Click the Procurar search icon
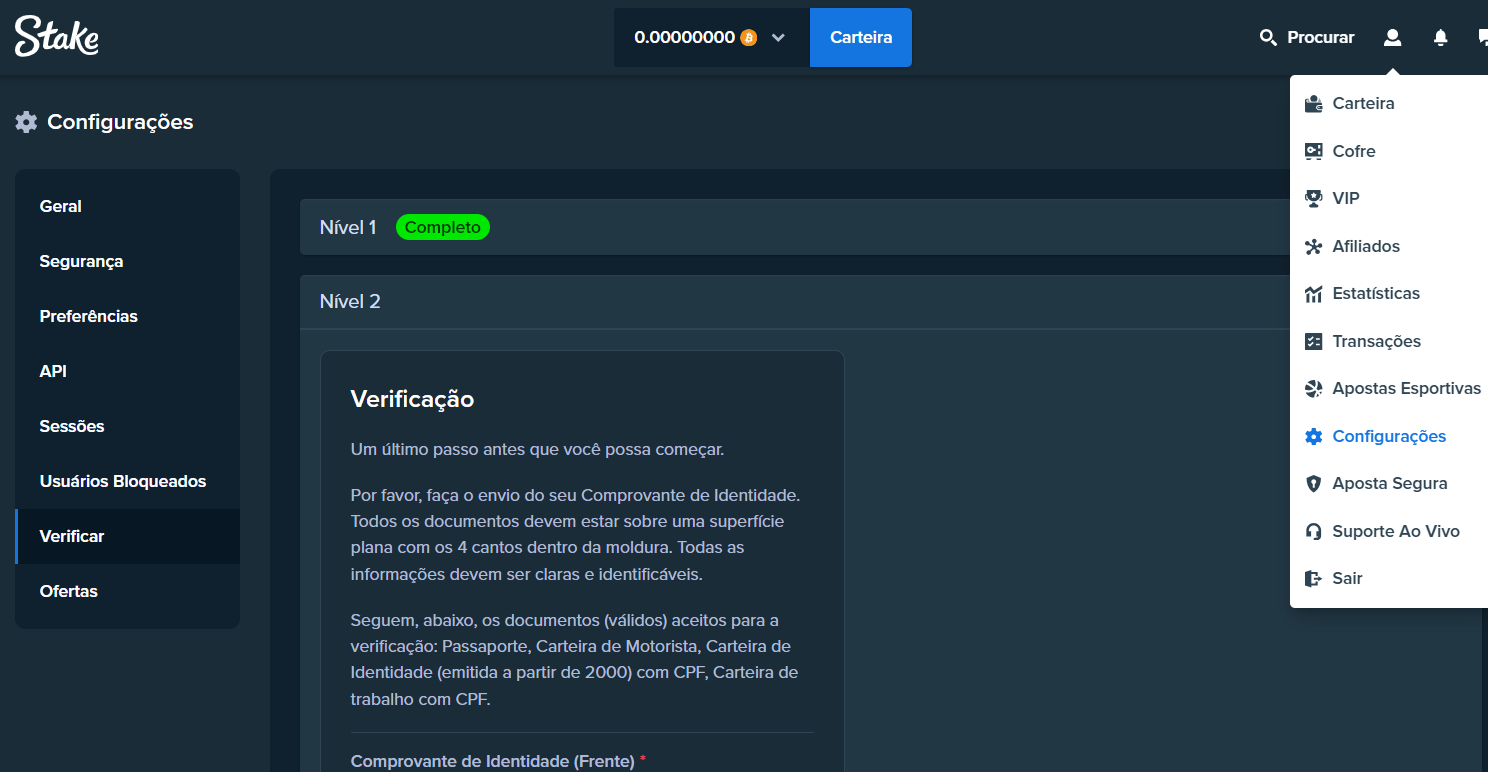Viewport: 1488px width, 772px height. [x=1268, y=38]
